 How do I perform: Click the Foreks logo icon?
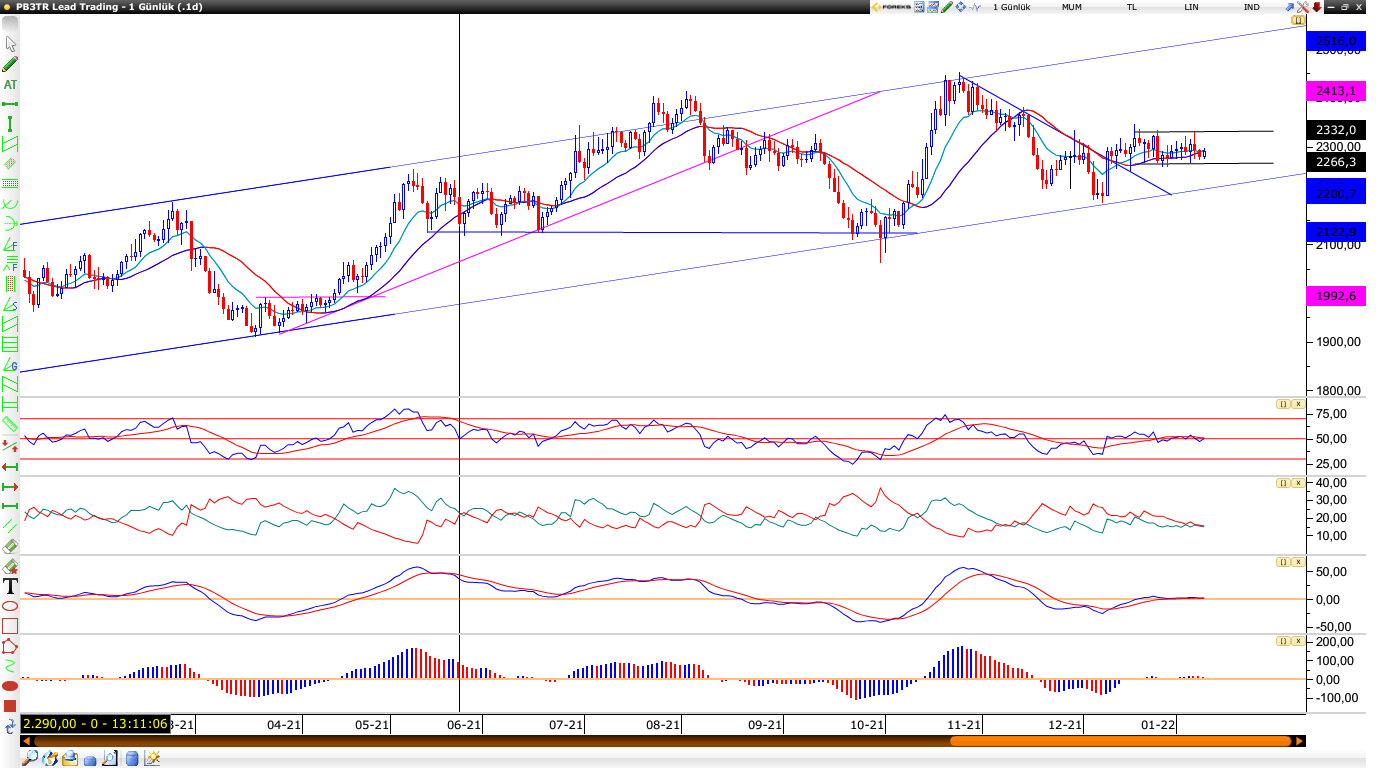[x=891, y=7]
